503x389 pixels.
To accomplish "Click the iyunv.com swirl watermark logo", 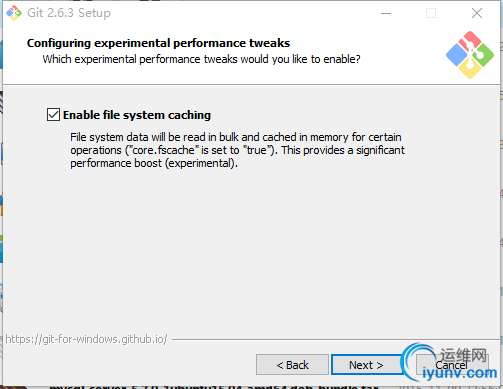I will (417, 363).
